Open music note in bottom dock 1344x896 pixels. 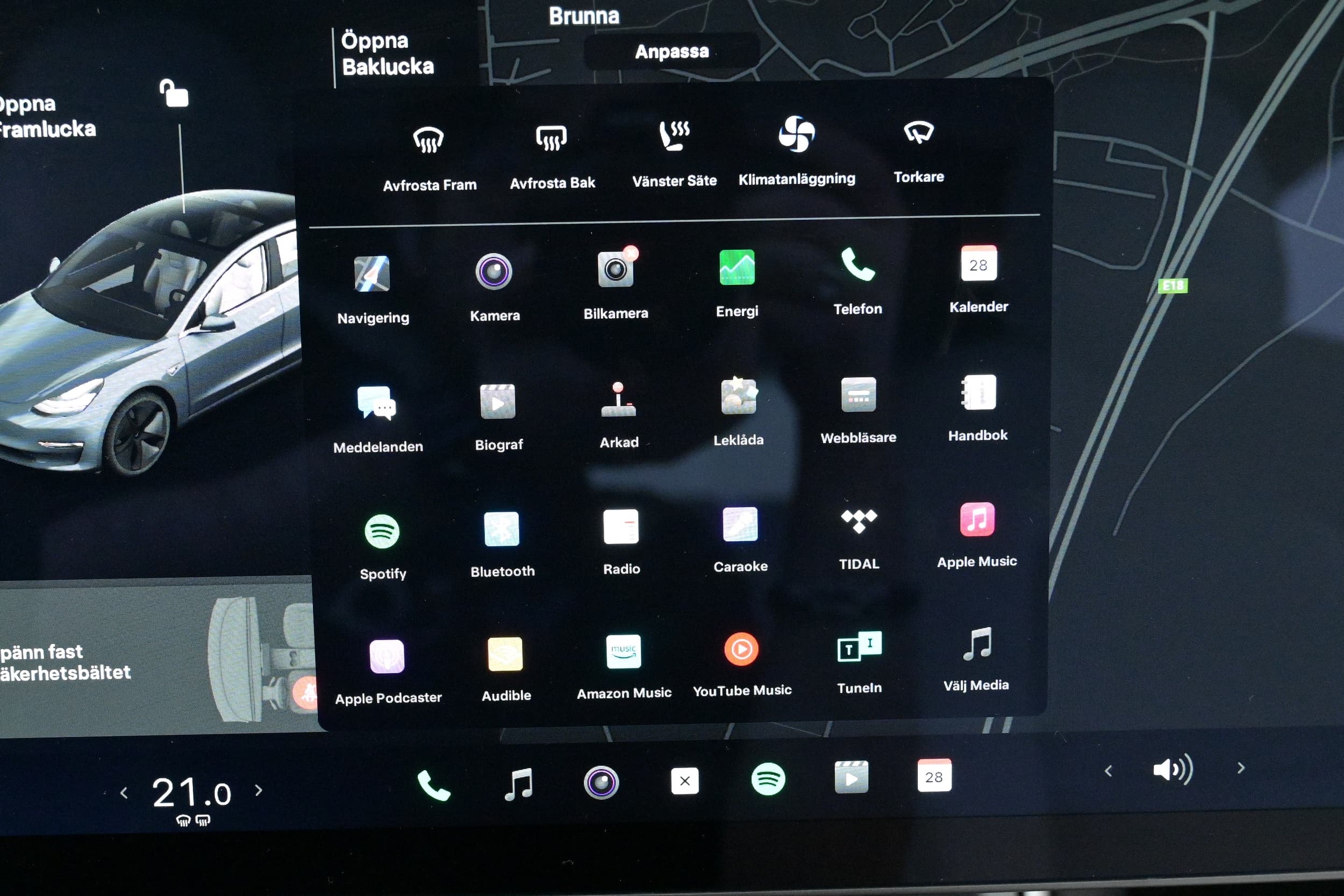[x=519, y=784]
